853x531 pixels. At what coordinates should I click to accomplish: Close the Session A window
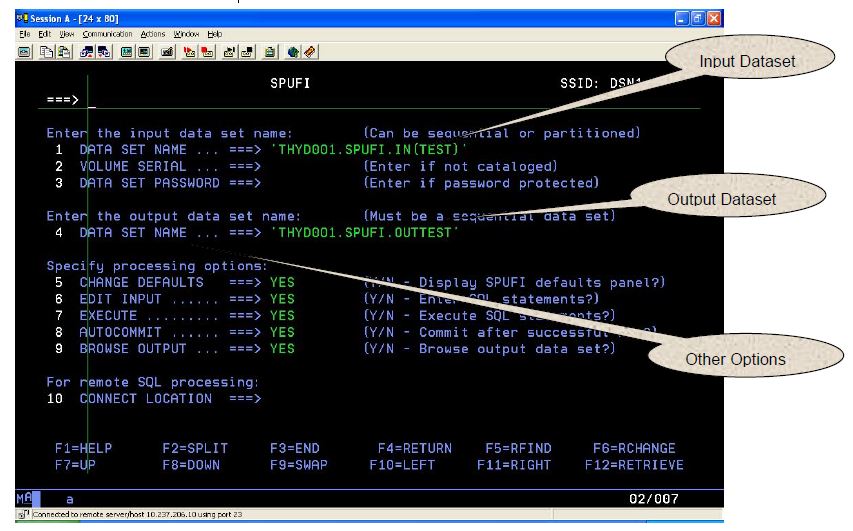(x=714, y=18)
